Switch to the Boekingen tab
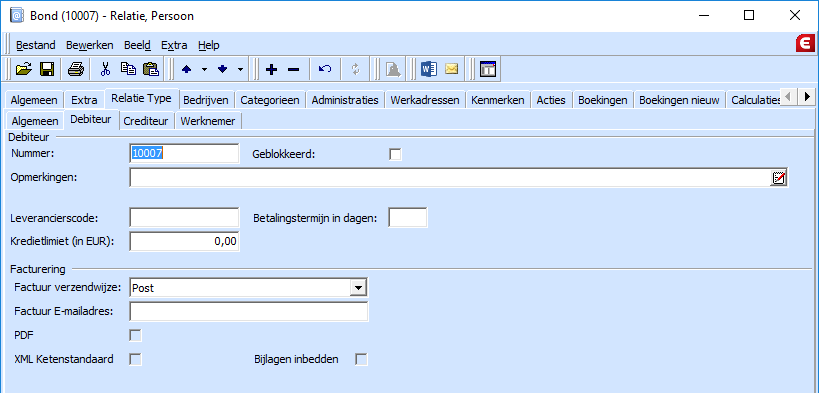 [x=603, y=100]
